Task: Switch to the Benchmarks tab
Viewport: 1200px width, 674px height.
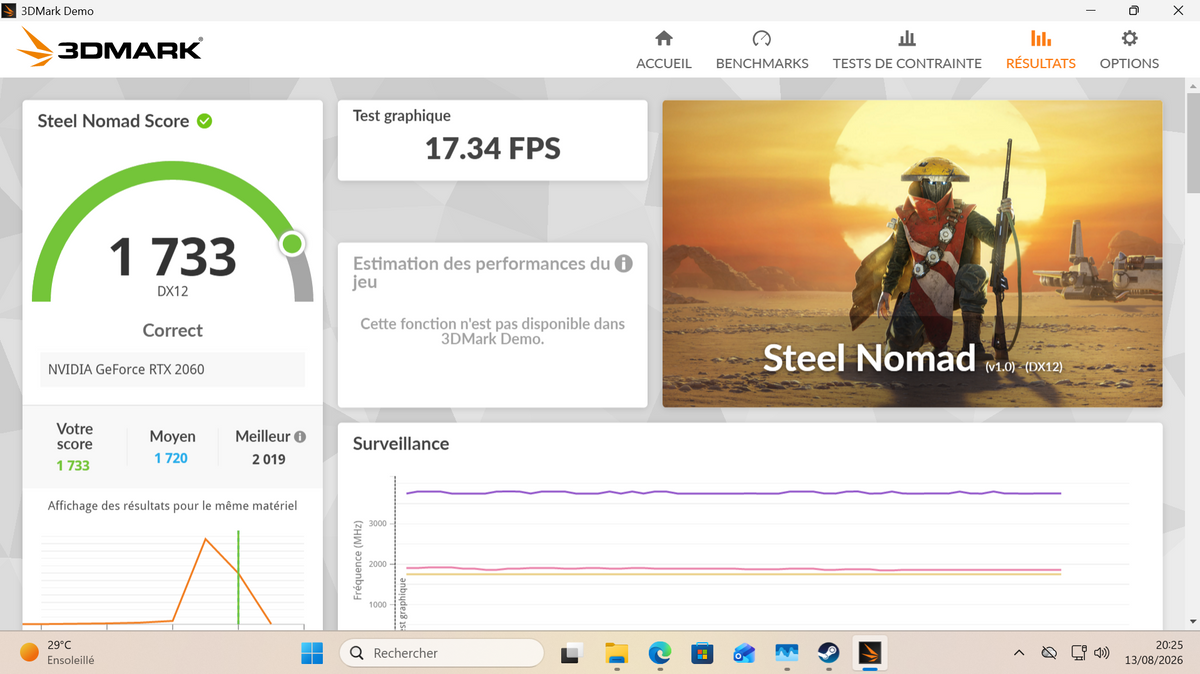Action: tap(762, 50)
